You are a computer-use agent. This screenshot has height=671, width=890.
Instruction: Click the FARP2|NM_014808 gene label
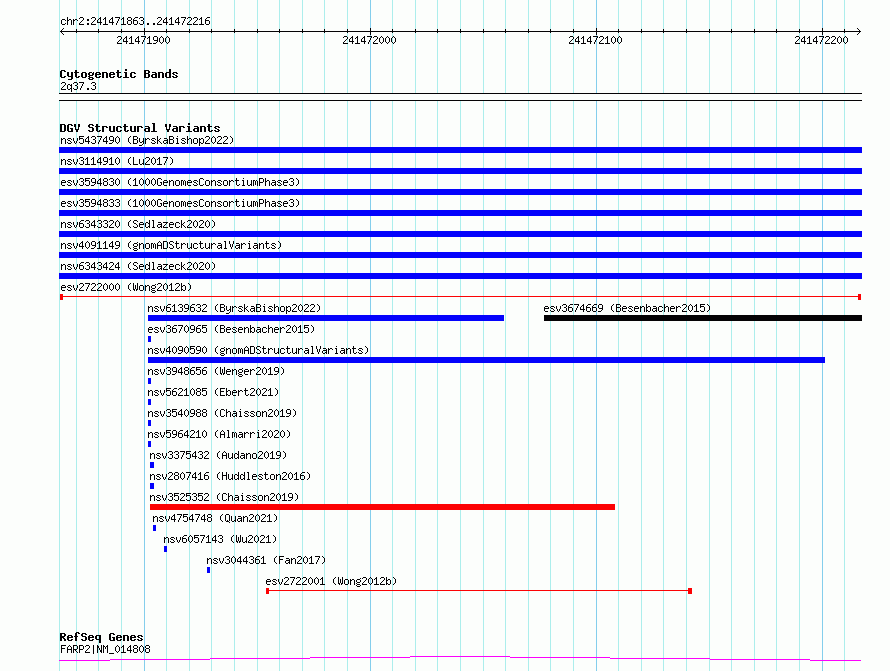(105, 649)
